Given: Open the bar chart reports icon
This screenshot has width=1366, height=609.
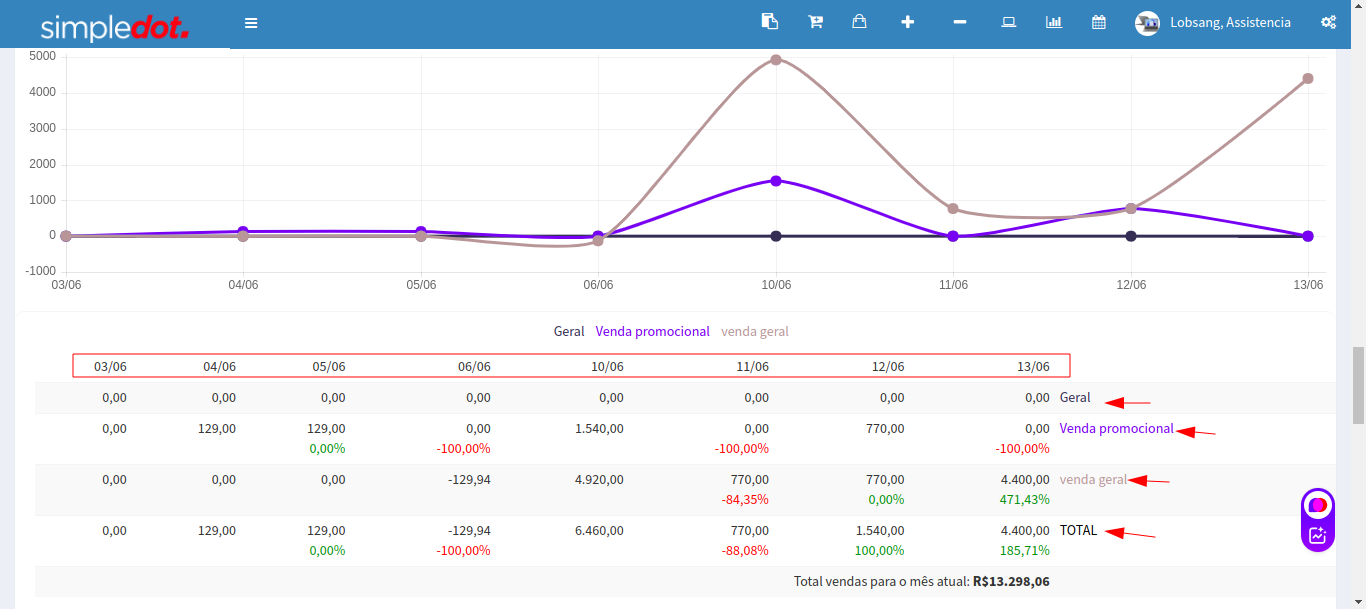Looking at the screenshot, I should [1054, 22].
